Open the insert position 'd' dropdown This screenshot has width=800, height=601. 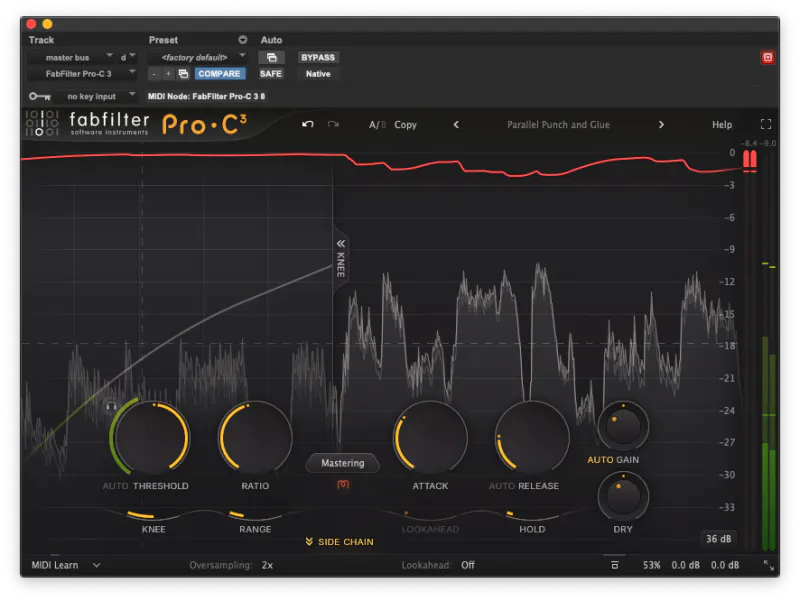pos(127,58)
